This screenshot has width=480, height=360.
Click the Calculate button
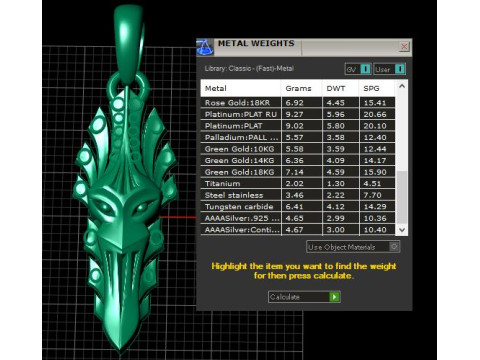(x=304, y=297)
